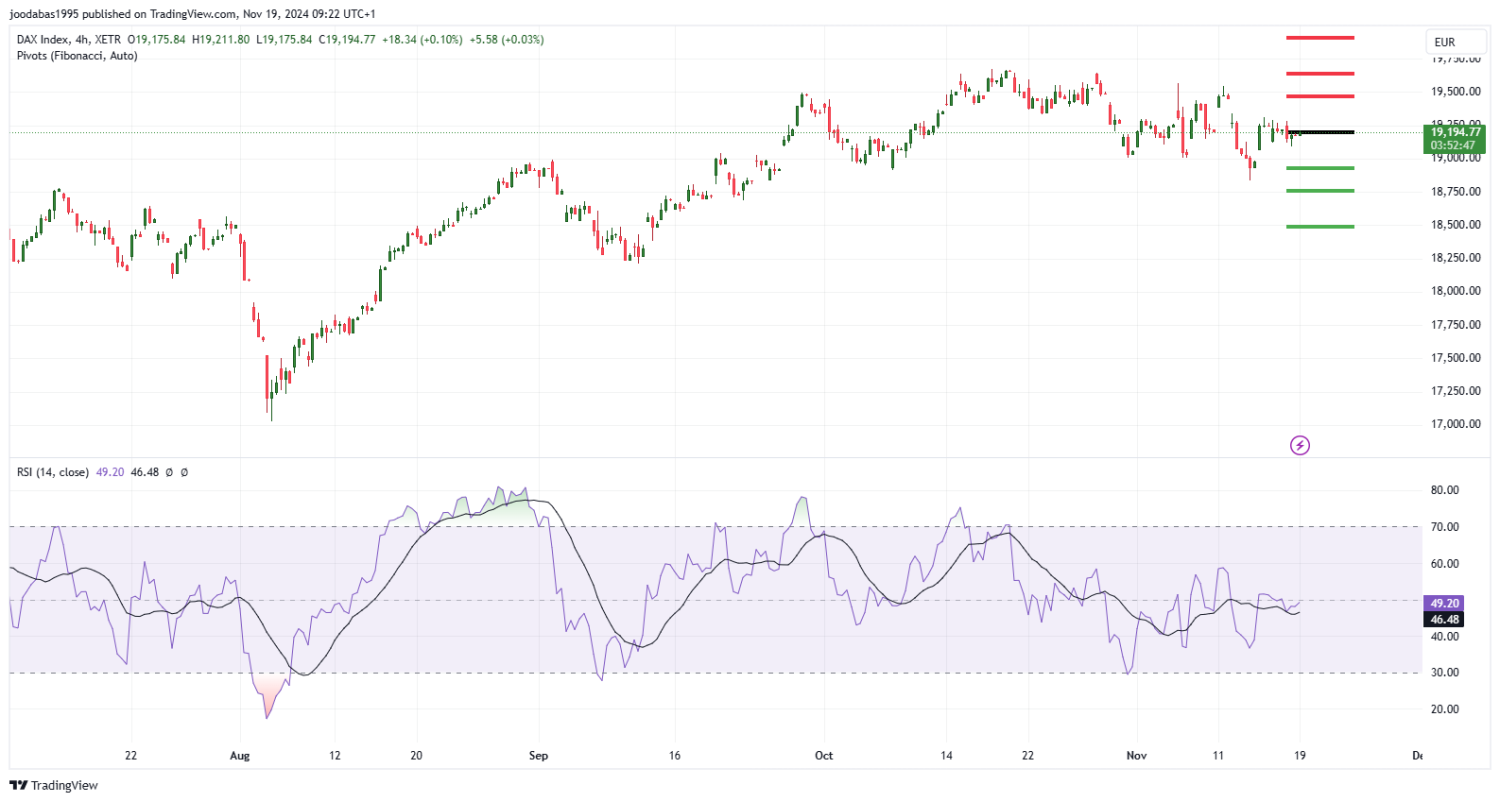Click the 14 date on time axis

click(948, 755)
